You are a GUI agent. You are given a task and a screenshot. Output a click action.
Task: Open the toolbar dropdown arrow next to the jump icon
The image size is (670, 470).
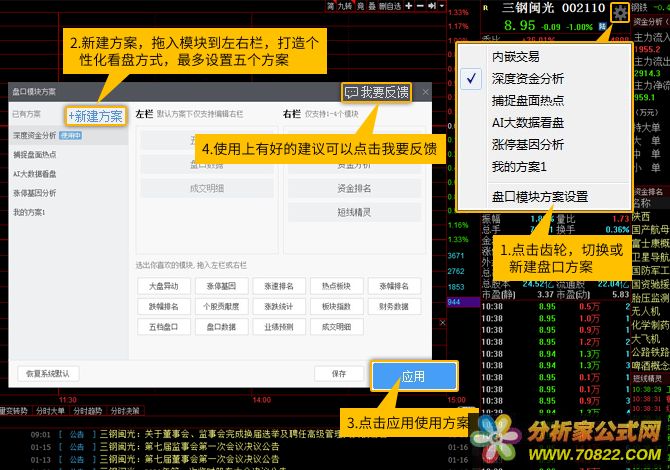pyautogui.click(x=442, y=6)
